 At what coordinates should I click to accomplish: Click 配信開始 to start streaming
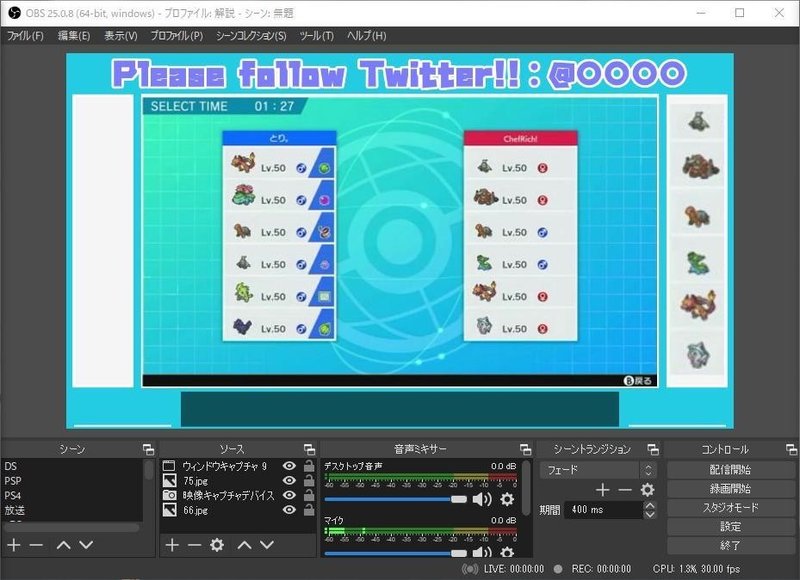731,470
